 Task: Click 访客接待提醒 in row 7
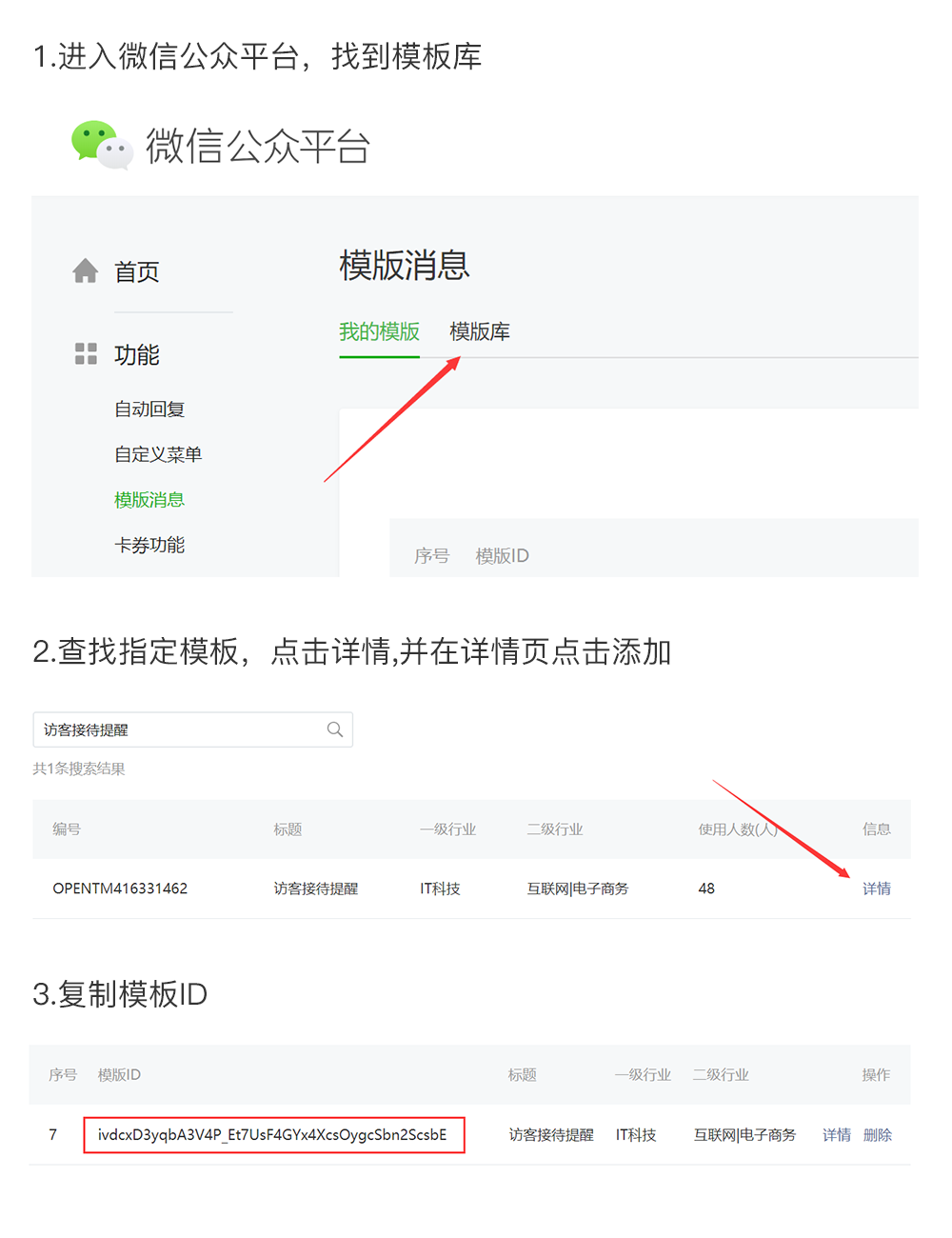pyautogui.click(x=551, y=1135)
